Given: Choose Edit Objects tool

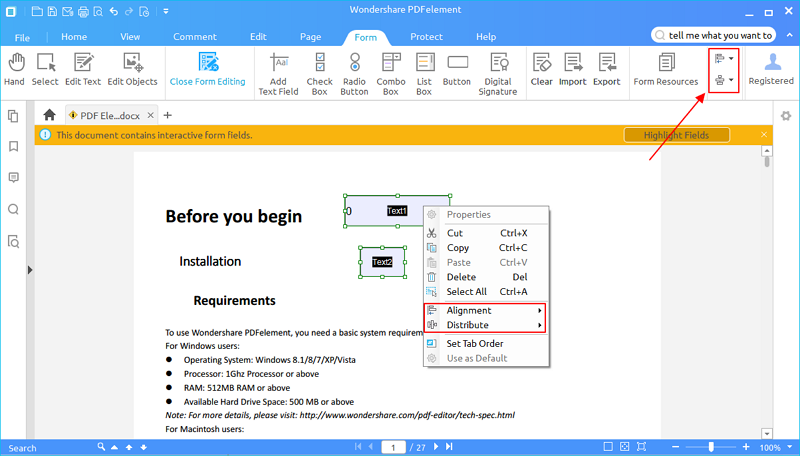Looking at the screenshot, I should 133,69.
